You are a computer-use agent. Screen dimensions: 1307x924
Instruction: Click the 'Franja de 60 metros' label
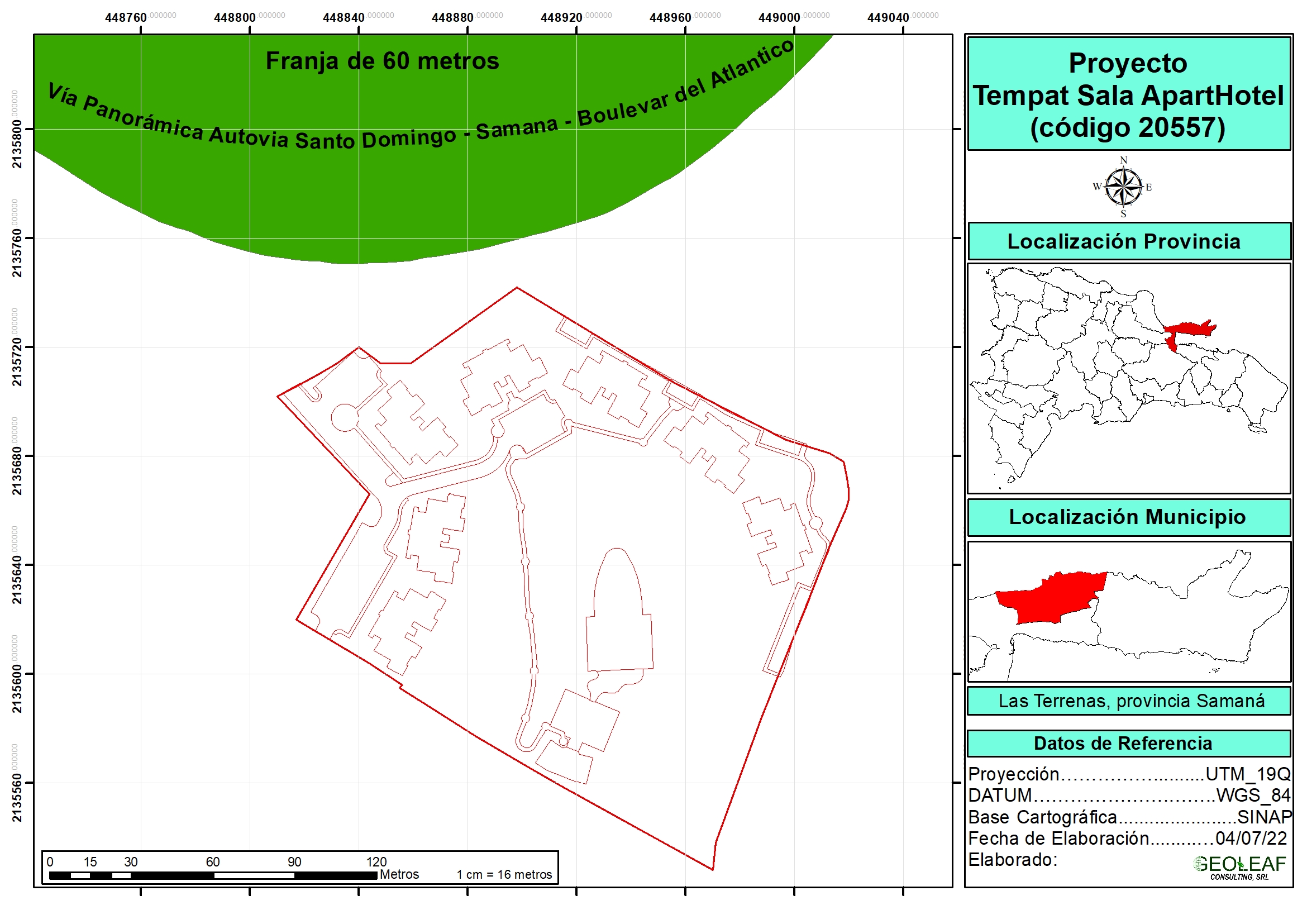(x=382, y=61)
